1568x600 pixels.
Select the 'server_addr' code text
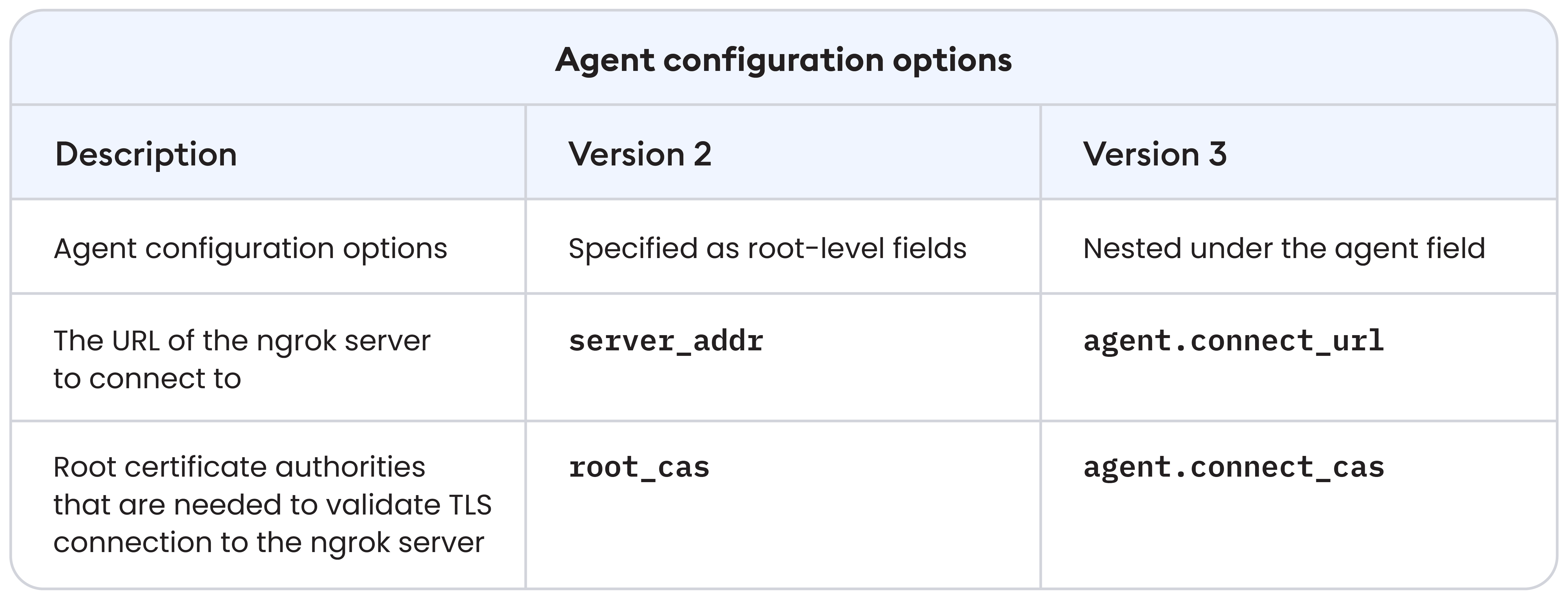tap(666, 341)
